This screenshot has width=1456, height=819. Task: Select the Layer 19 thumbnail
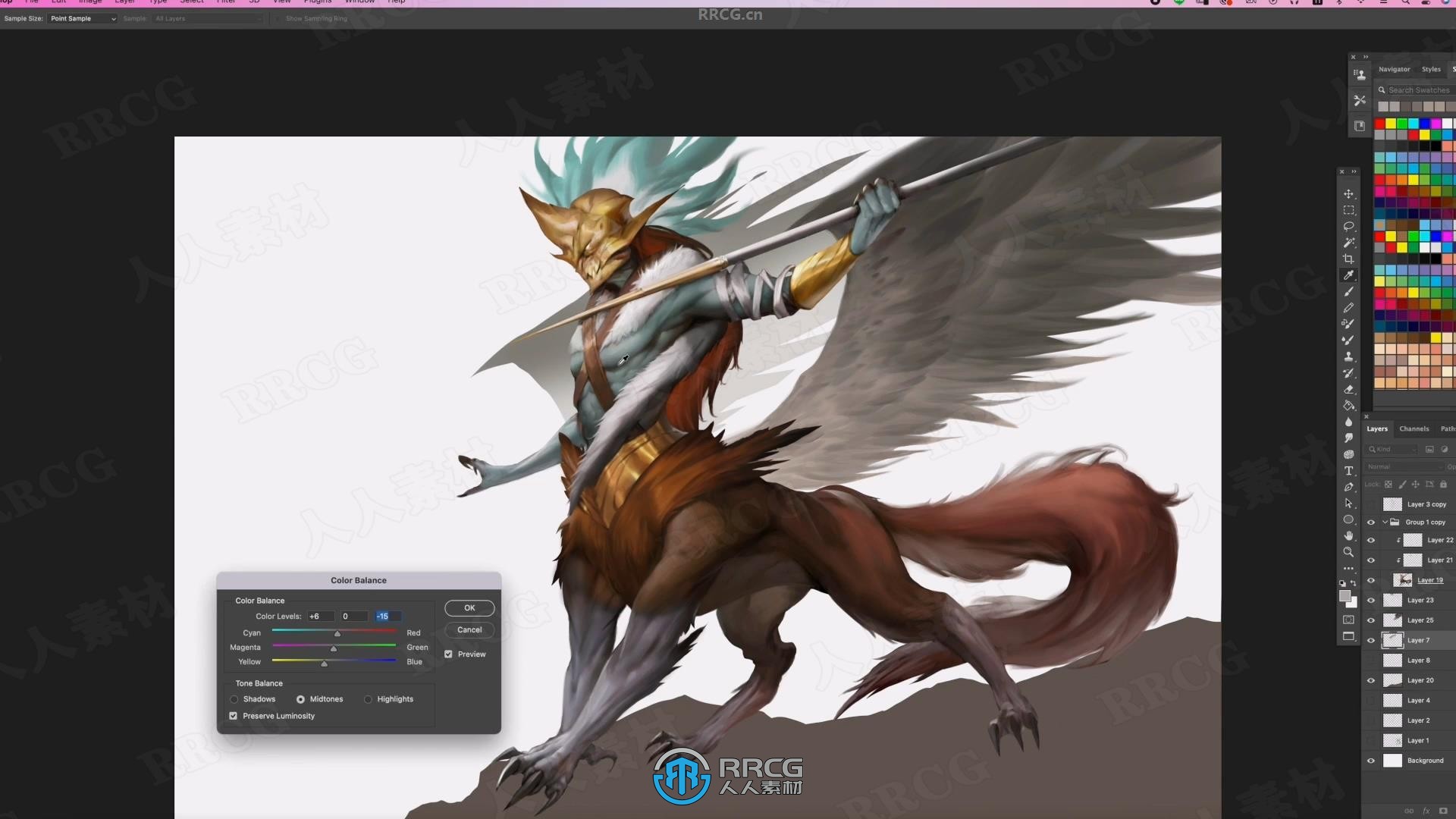[1403, 580]
